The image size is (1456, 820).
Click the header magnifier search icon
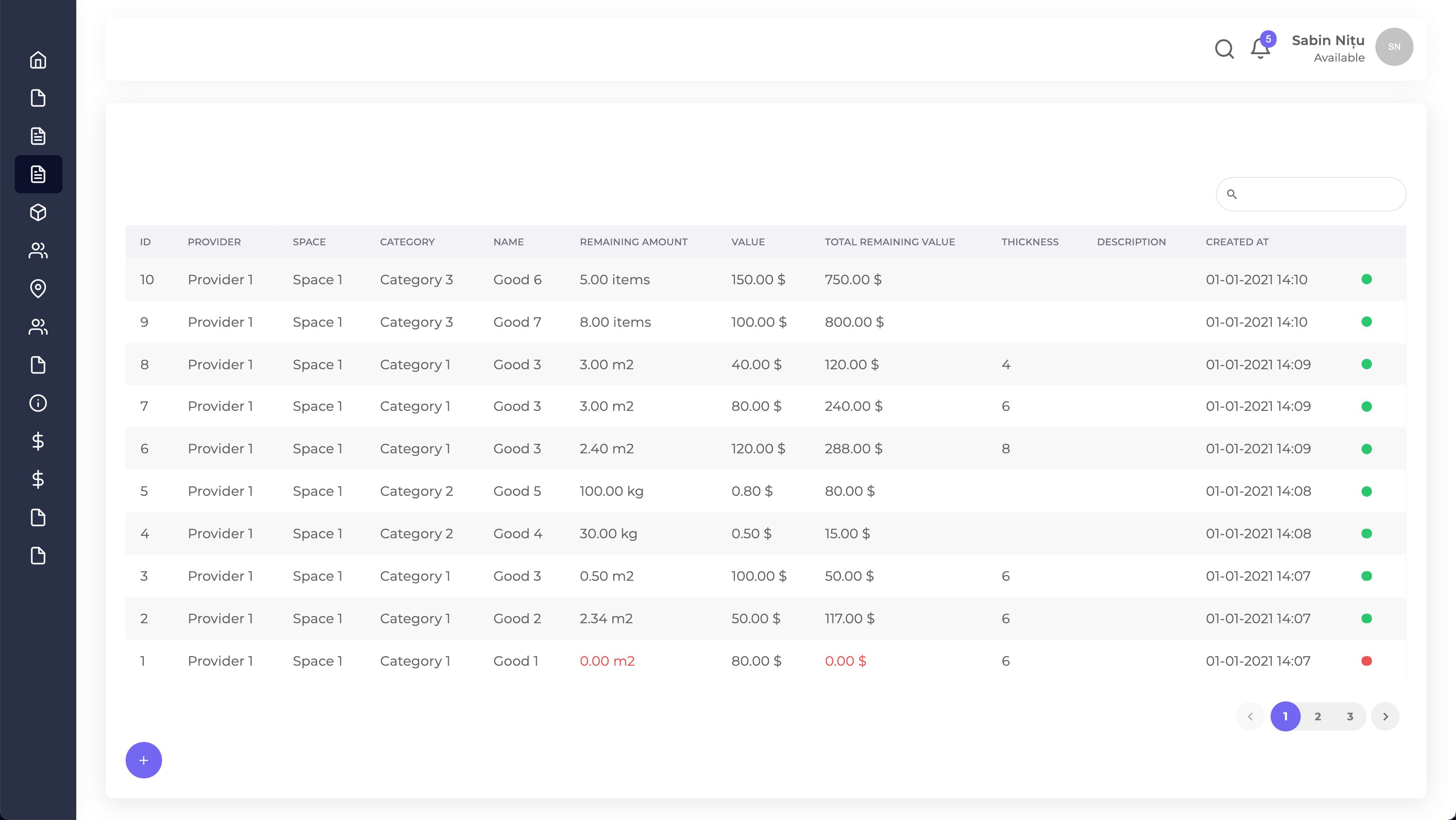[1224, 49]
